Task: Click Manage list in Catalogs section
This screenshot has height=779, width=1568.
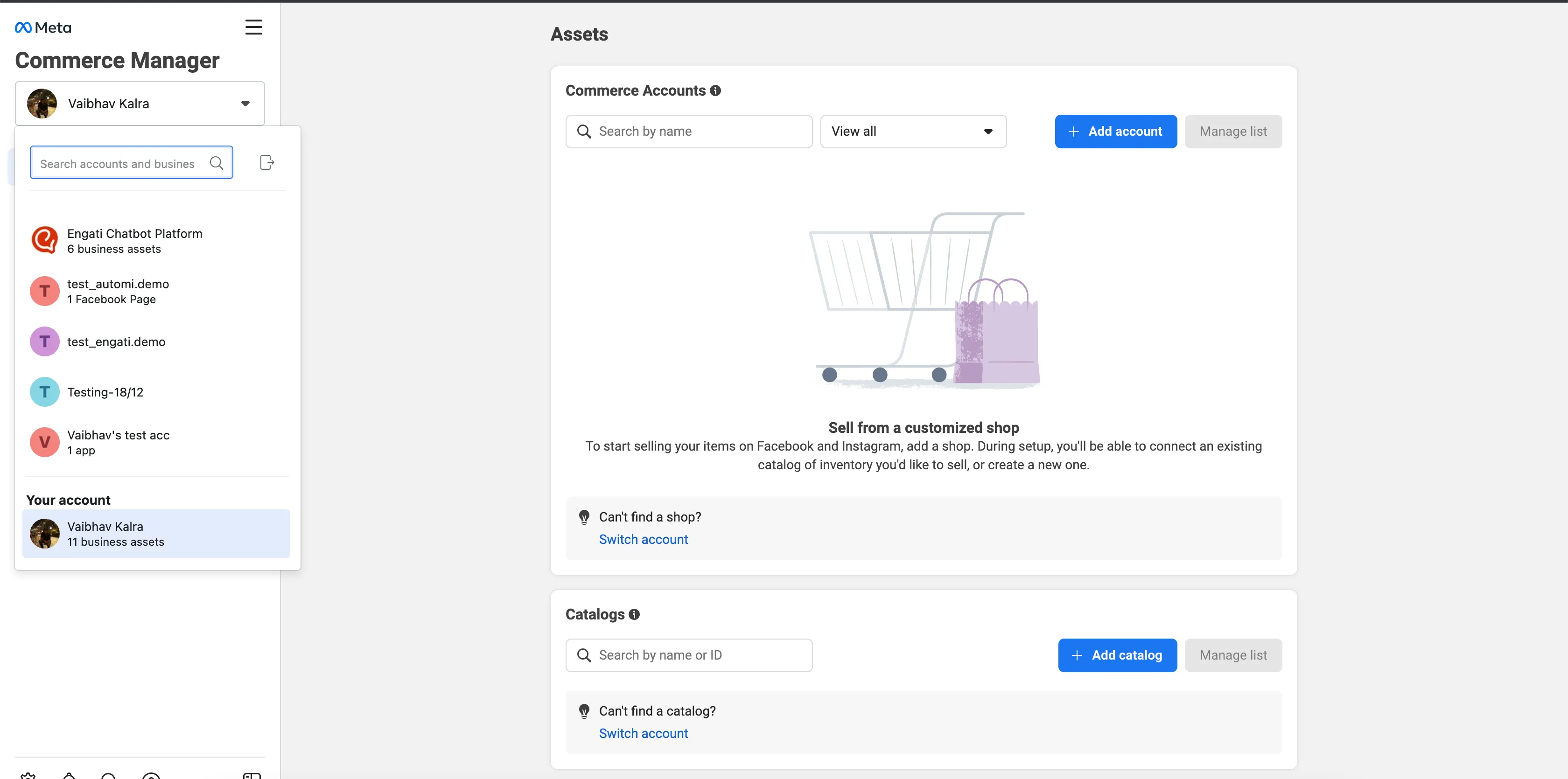Action: [x=1233, y=655]
